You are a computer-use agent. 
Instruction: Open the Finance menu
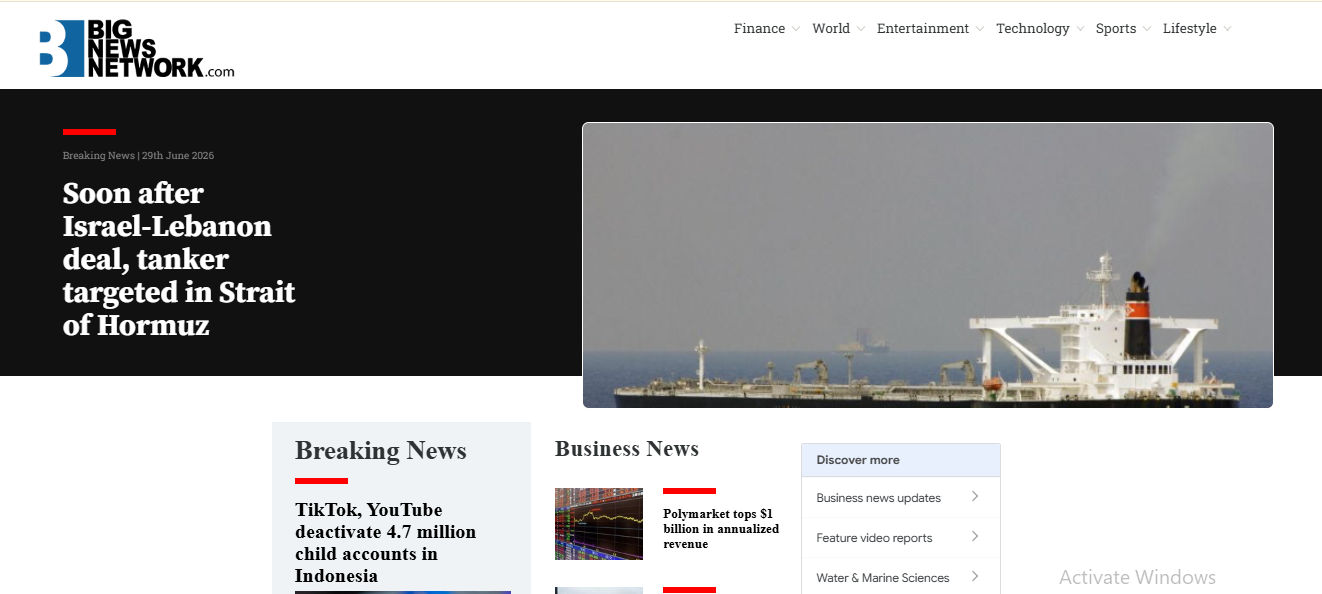[x=759, y=29]
